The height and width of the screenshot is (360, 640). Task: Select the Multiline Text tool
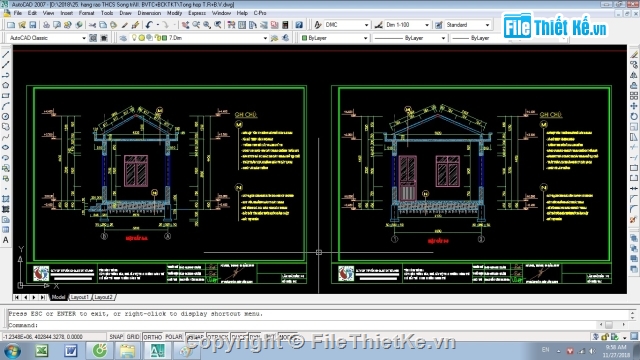[6, 240]
